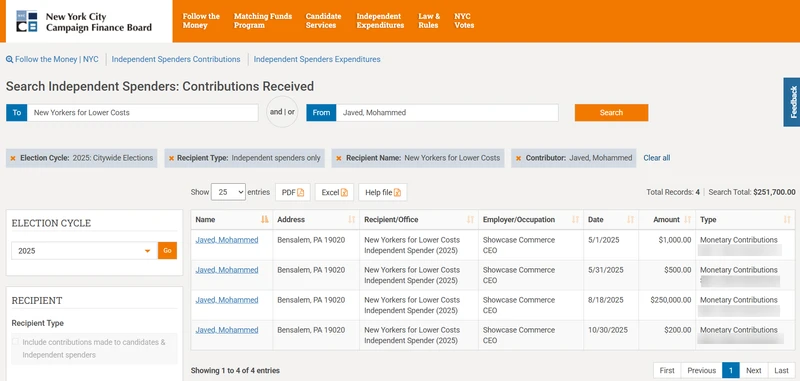The image size is (800, 381).
Task: Open Candidate Services menu
Action: pos(323,21)
